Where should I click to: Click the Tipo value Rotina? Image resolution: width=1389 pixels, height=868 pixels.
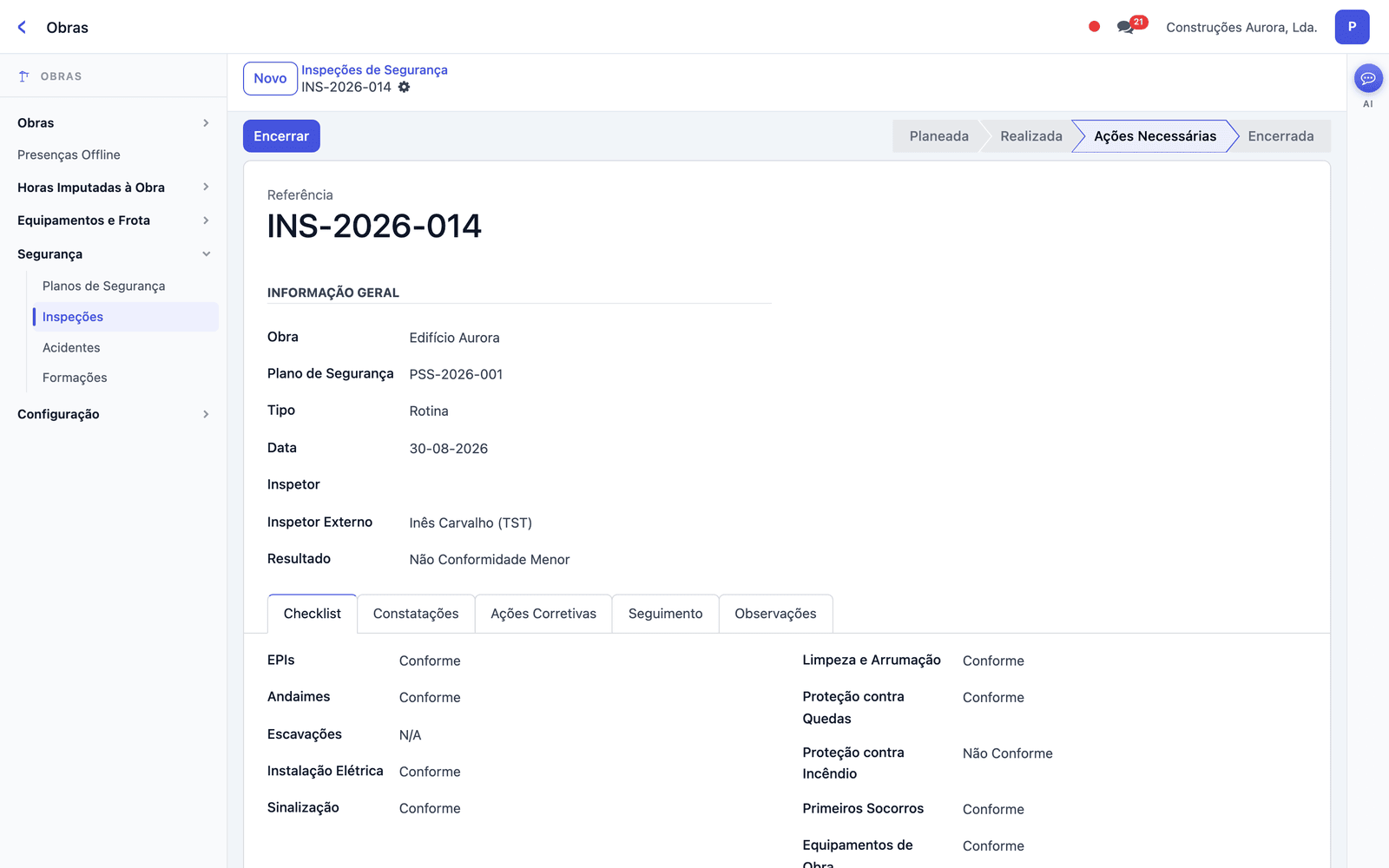point(429,411)
